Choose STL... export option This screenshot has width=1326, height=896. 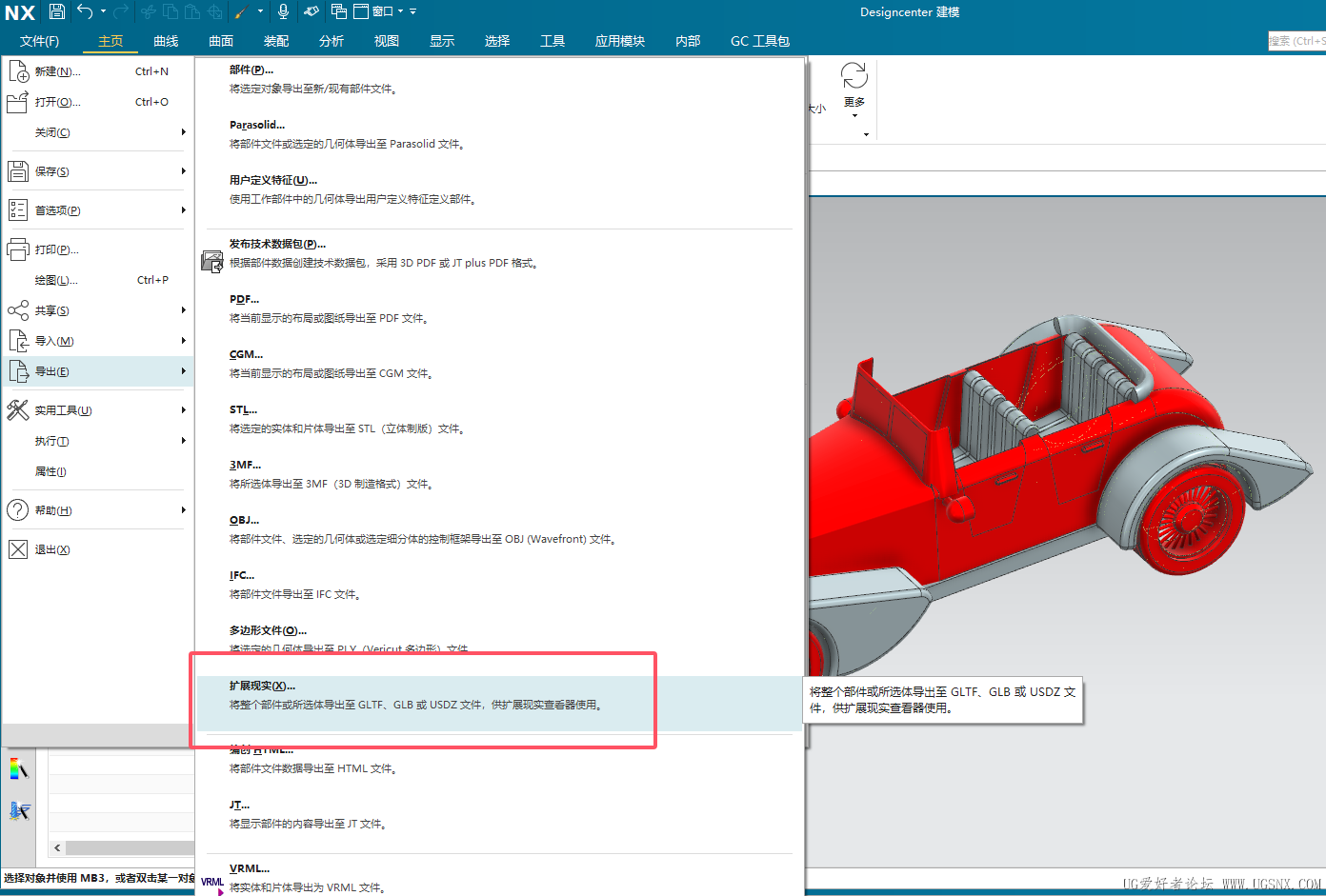[499, 419]
